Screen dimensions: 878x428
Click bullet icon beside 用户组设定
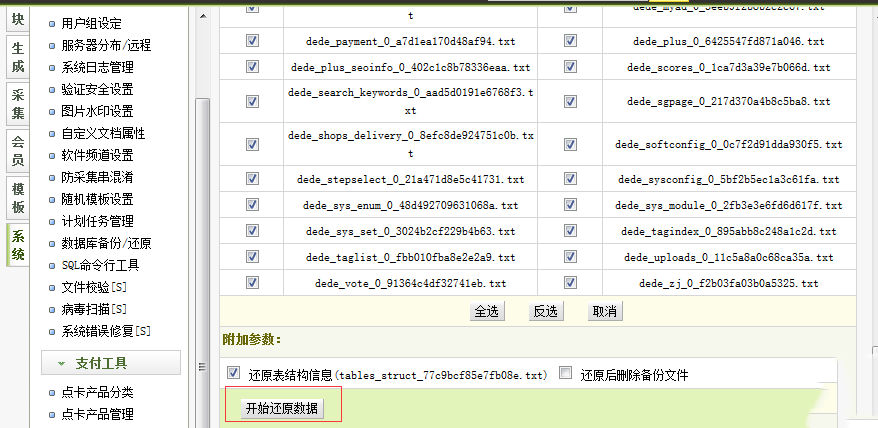(x=53, y=23)
